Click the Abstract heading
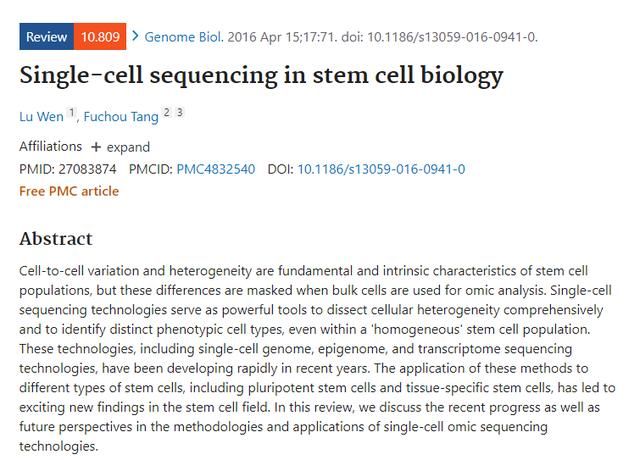The image size is (640, 460). coord(56,239)
